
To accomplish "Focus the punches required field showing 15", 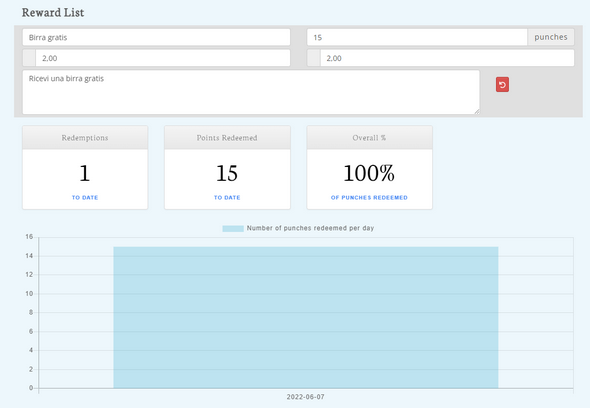I will [417, 37].
